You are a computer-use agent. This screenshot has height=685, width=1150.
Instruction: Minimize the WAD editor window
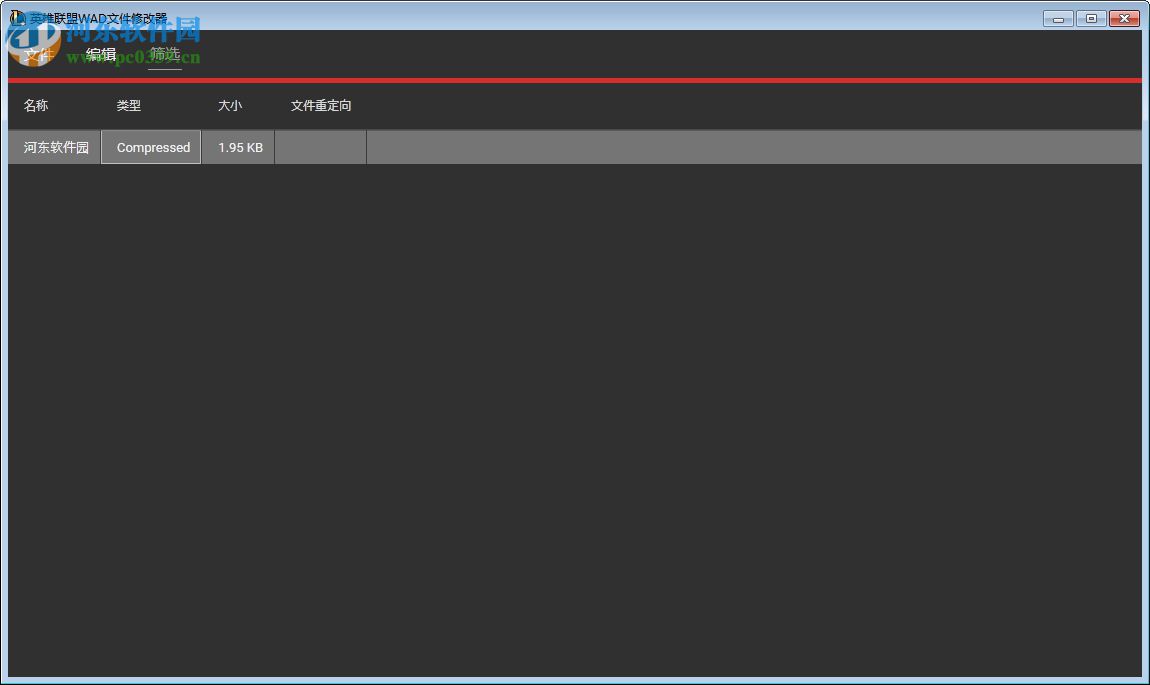pyautogui.click(x=1058, y=18)
